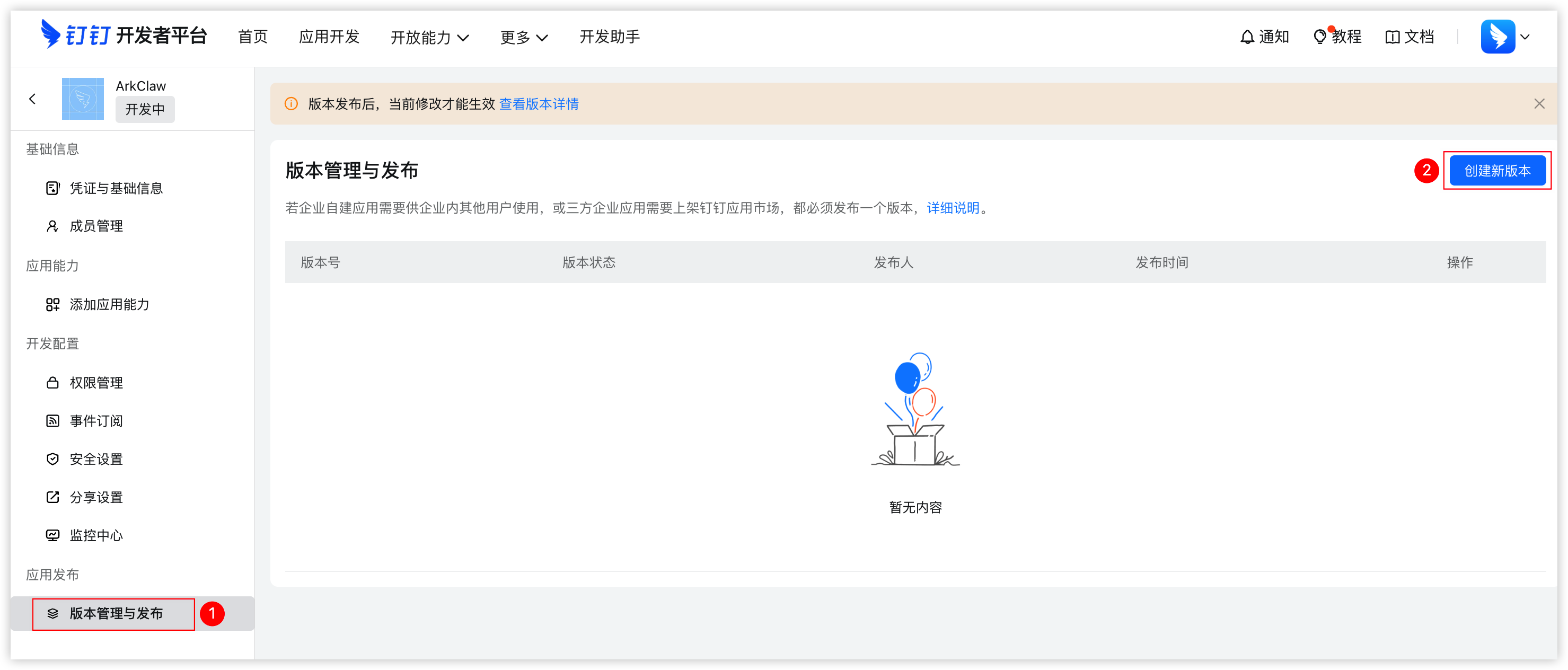Follow the 查看版本详情 link
This screenshot has width=1568, height=670.
539,104
